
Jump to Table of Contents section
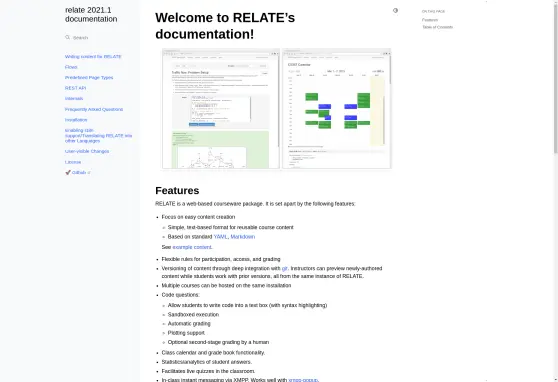click(437, 27)
